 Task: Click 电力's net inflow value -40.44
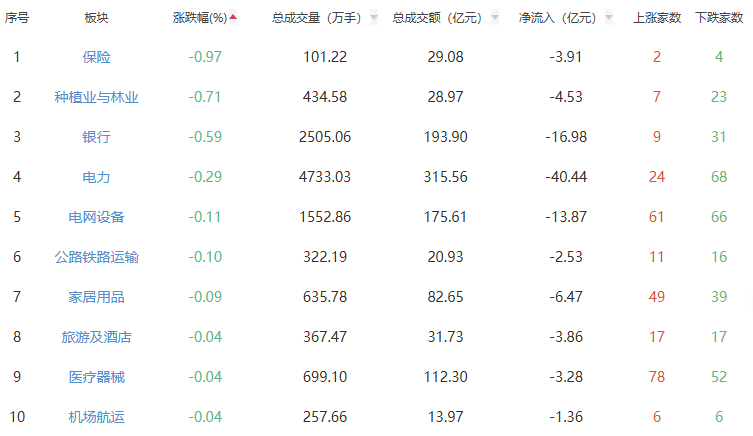pyautogui.click(x=568, y=177)
